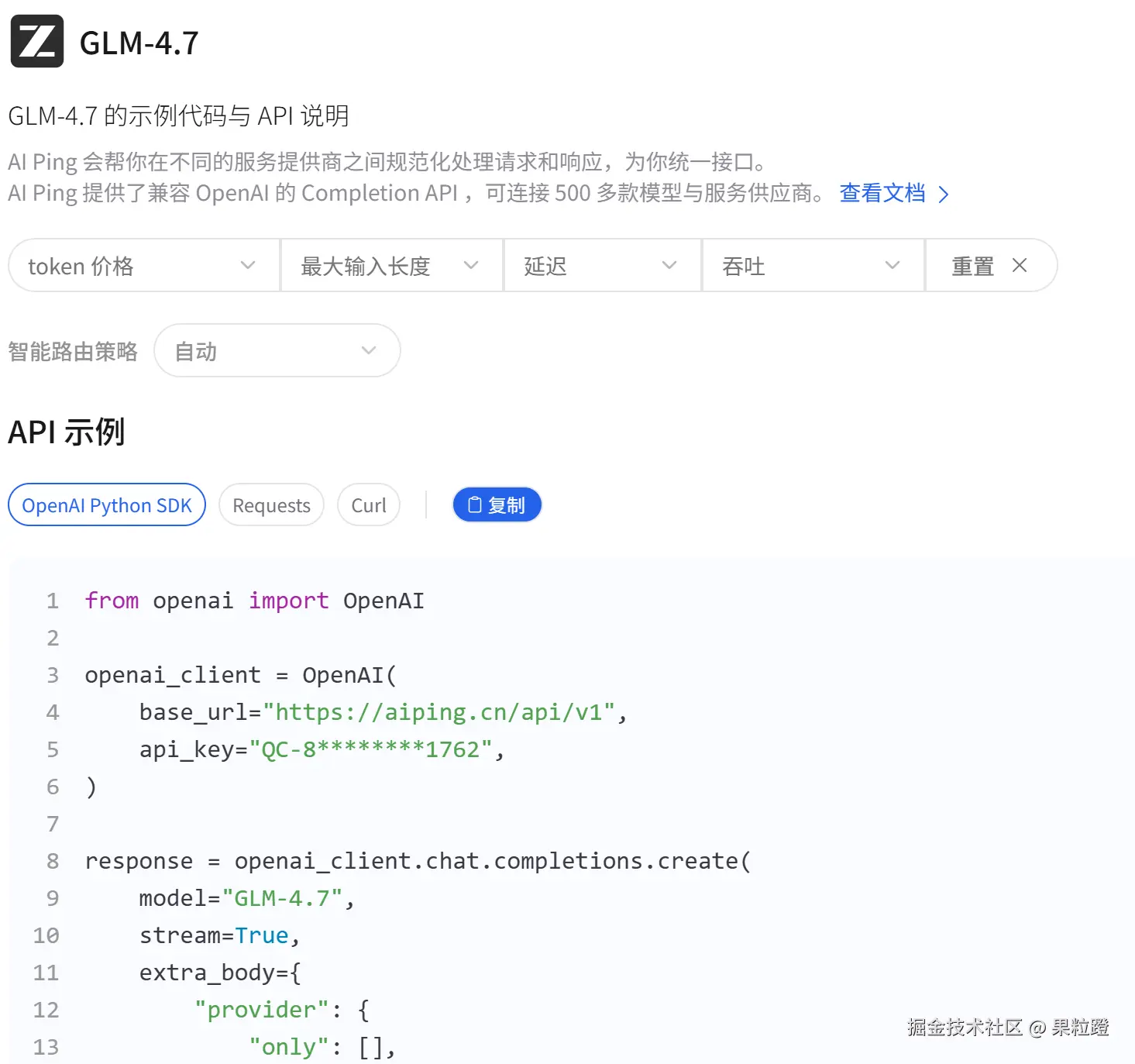The width and height of the screenshot is (1135, 1064).
Task: Click the 重置 reset button
Action: click(x=973, y=266)
